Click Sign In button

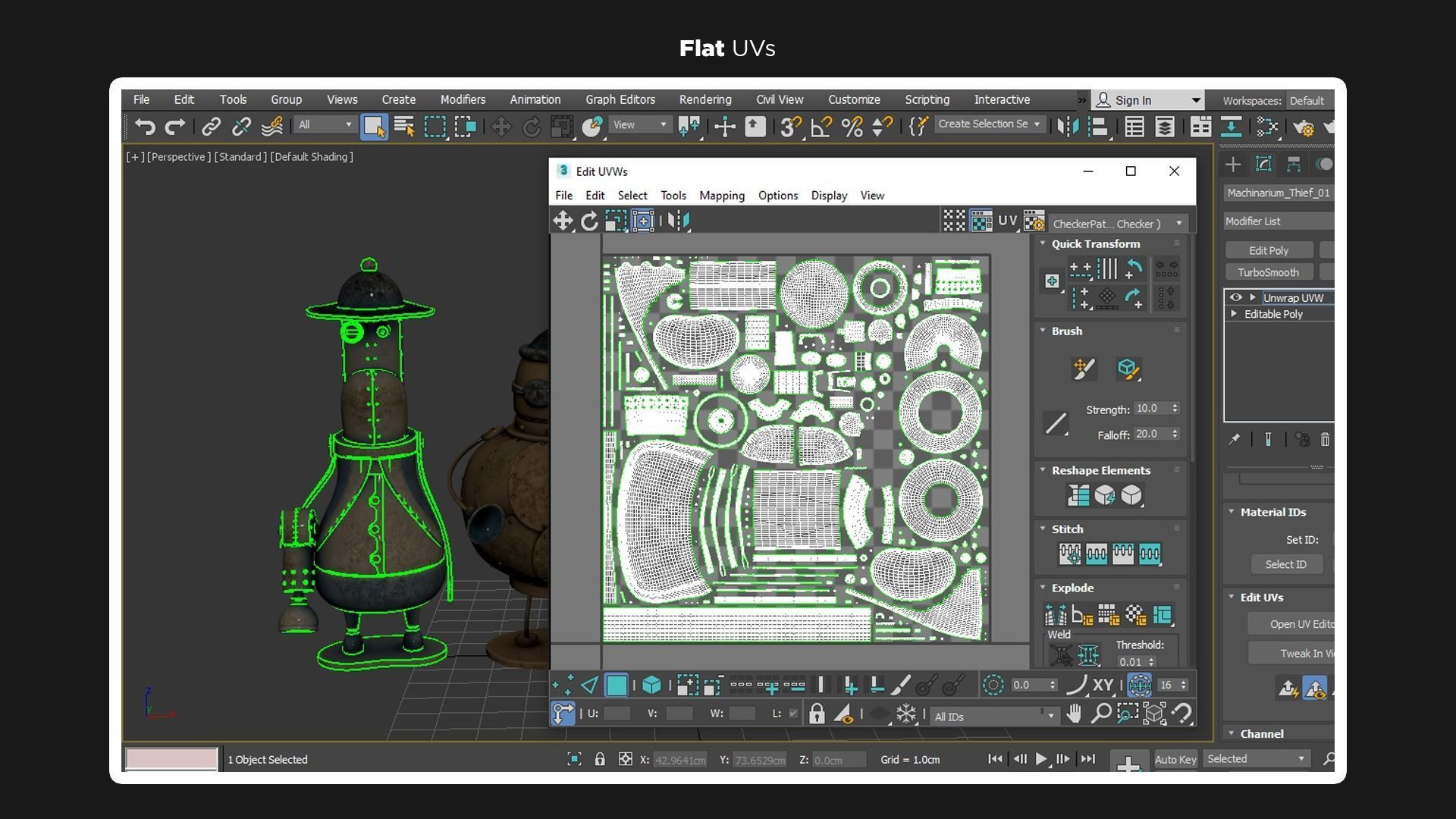coord(1148,100)
